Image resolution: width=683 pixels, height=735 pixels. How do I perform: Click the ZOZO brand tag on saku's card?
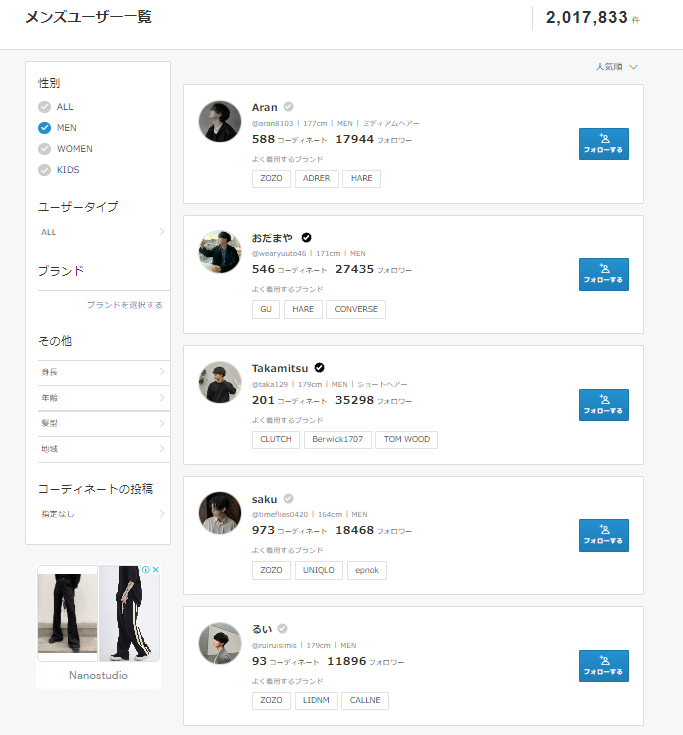pos(271,570)
